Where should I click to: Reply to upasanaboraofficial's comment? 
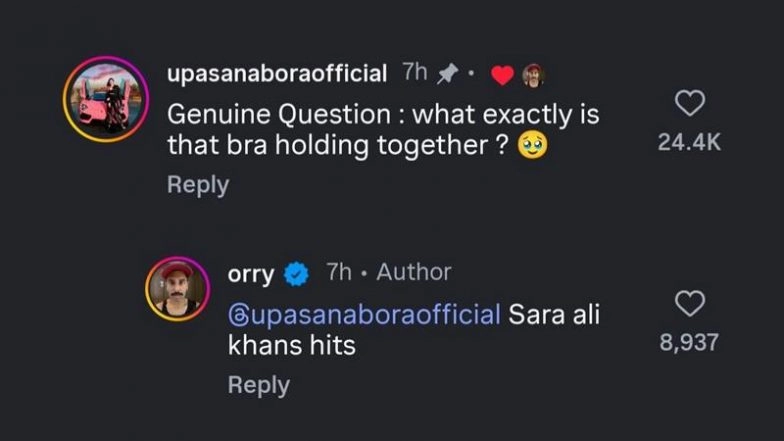tap(198, 184)
